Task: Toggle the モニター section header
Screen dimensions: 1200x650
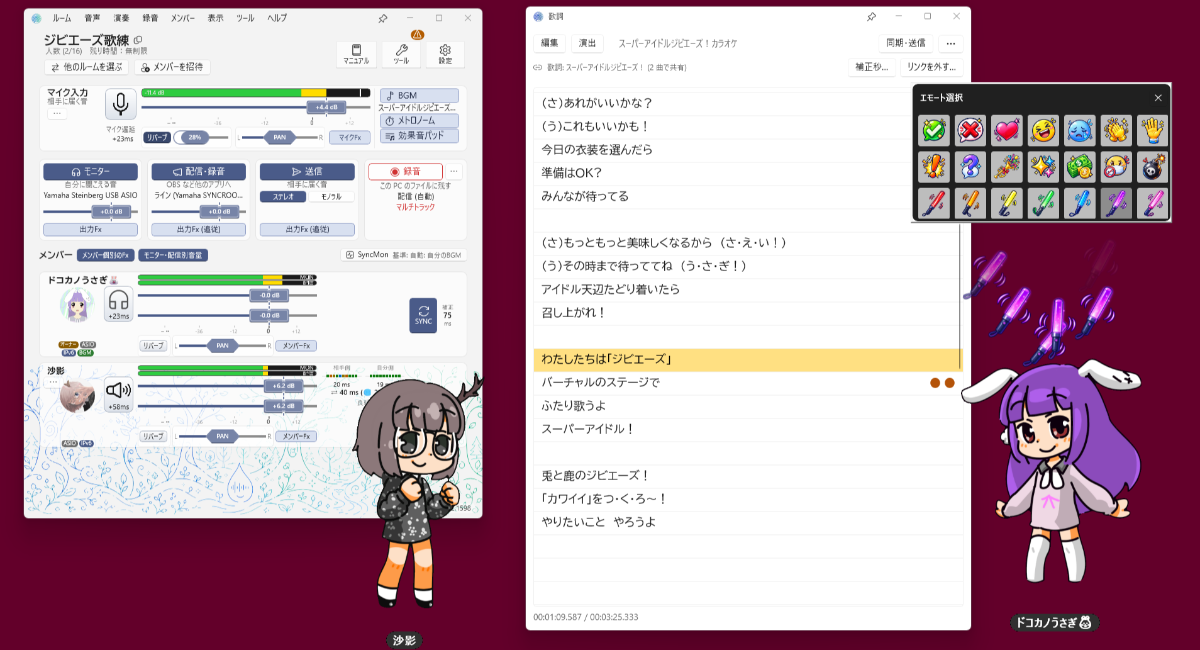Action: point(89,172)
